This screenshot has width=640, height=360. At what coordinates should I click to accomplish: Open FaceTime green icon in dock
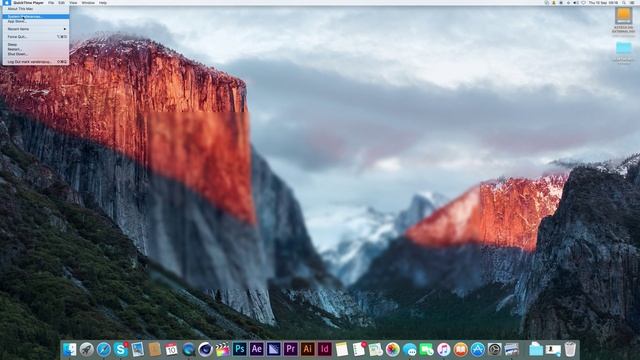point(427,349)
